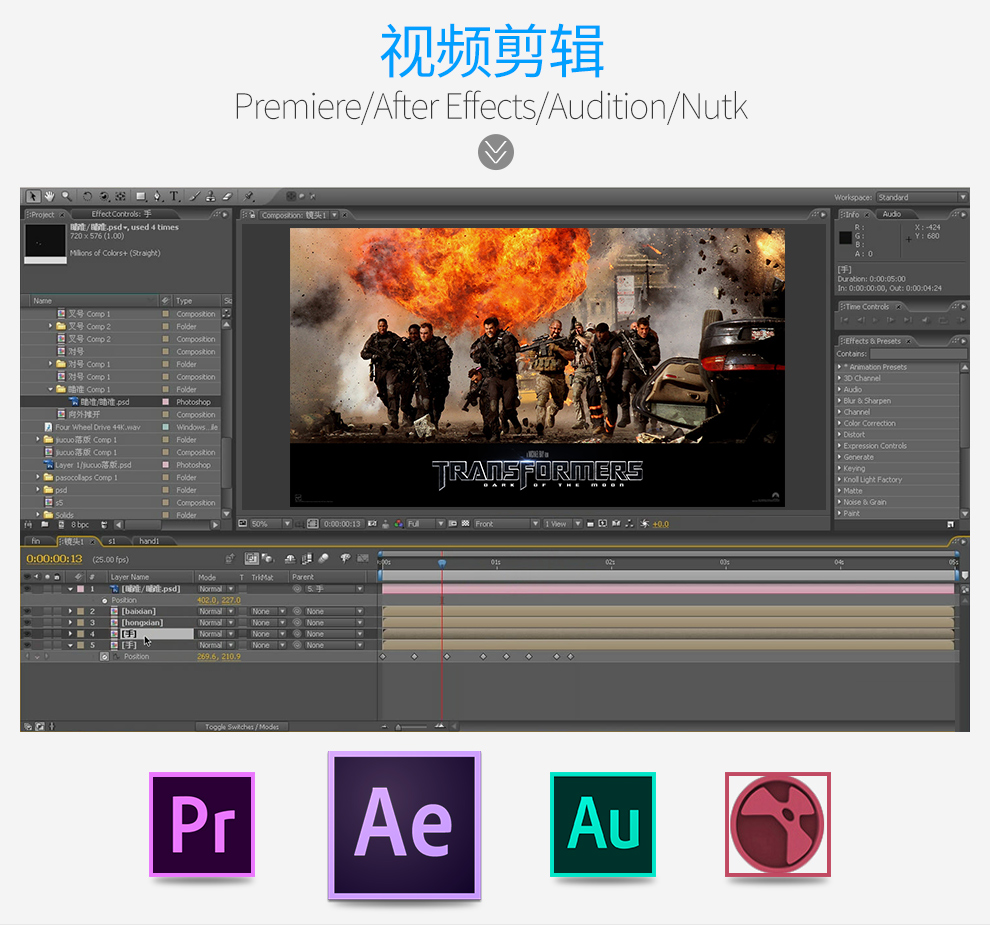Expand the hongxian layer properties
990x925 pixels.
[x=71, y=623]
